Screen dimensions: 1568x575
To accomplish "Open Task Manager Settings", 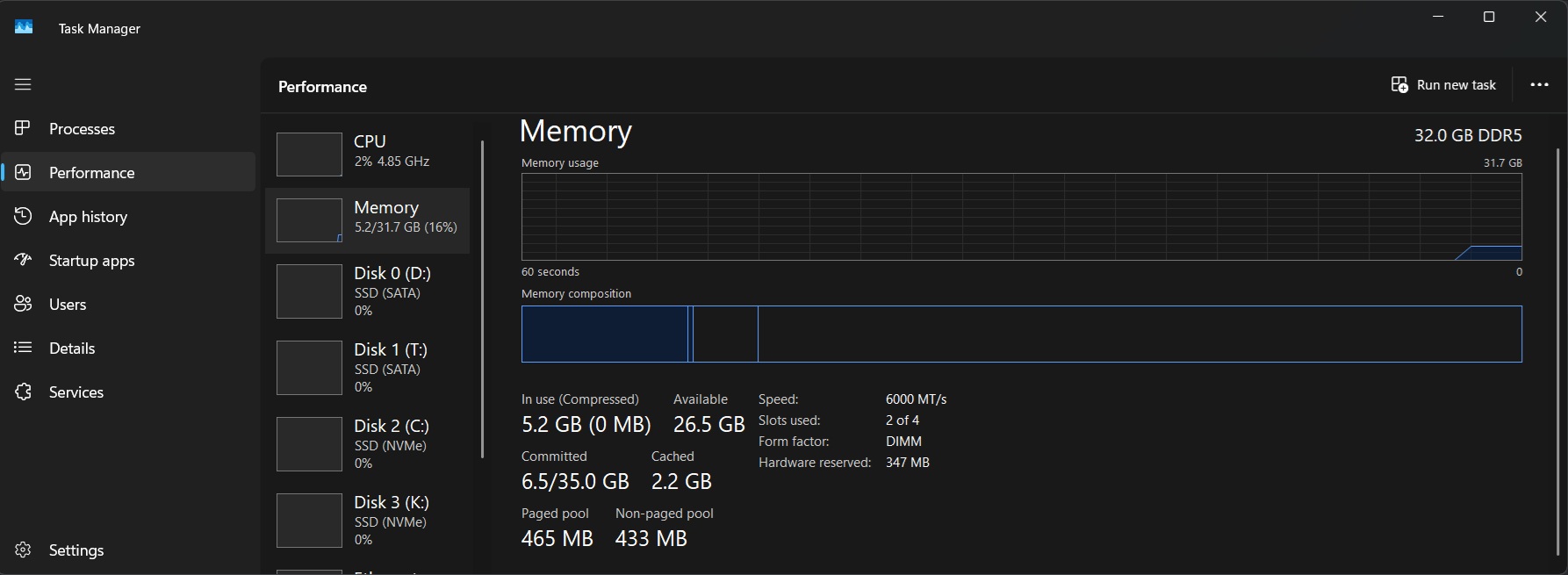I will (x=129, y=550).
